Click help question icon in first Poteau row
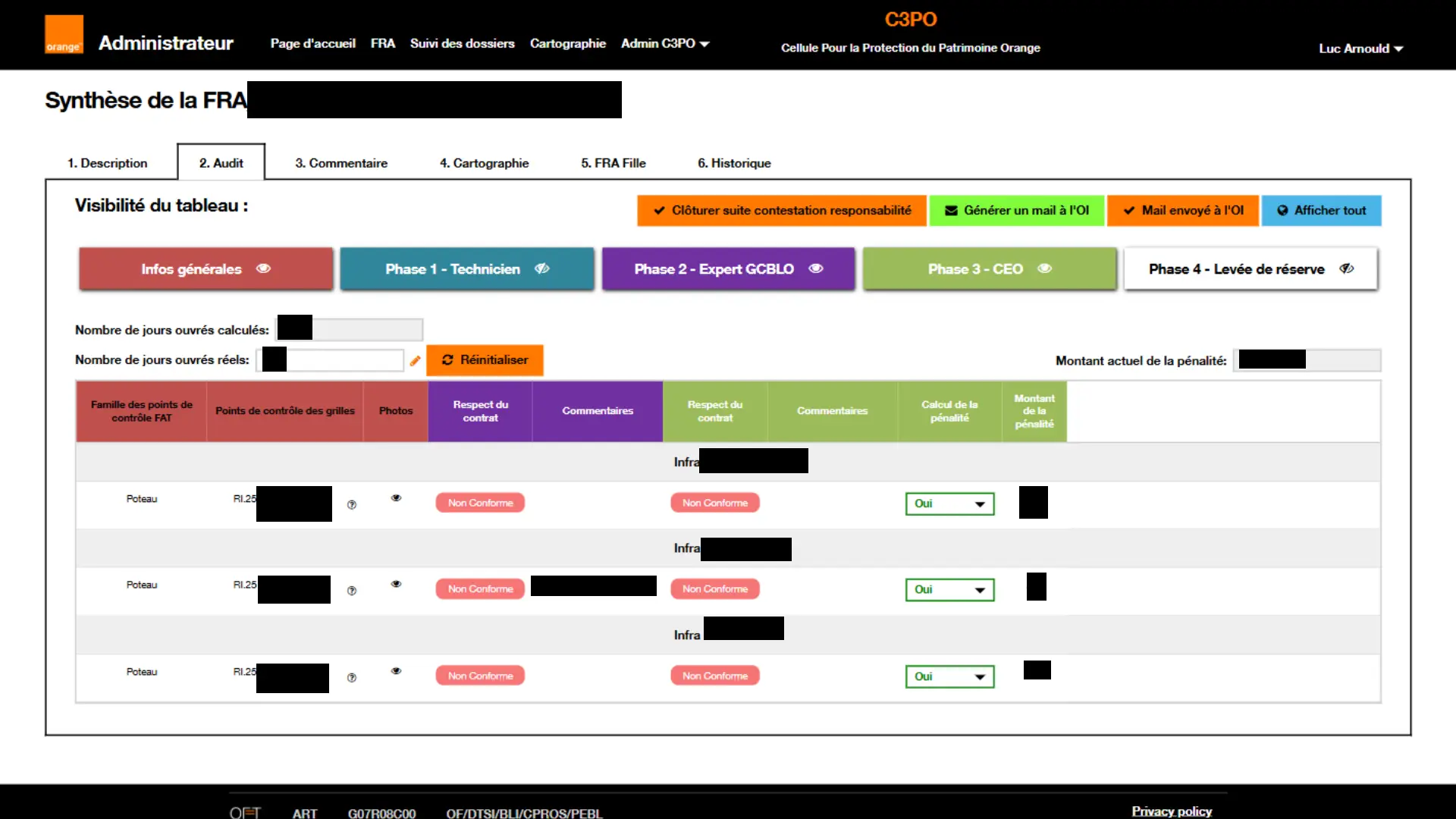 352,504
